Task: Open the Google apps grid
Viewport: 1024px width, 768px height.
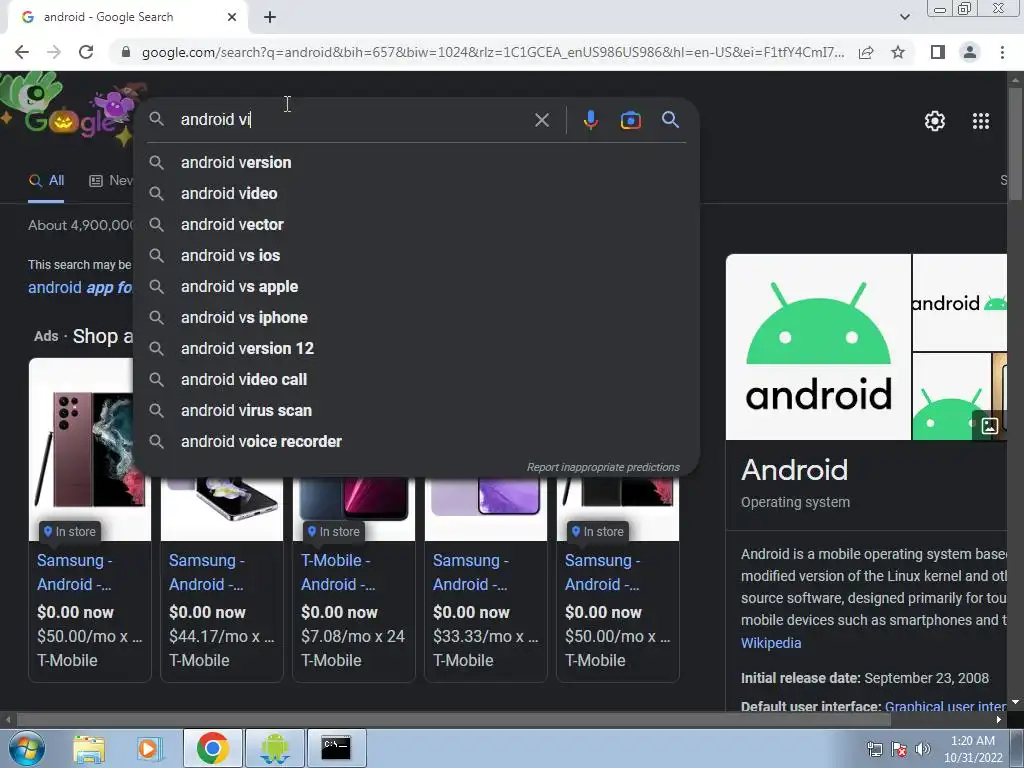Action: point(981,121)
